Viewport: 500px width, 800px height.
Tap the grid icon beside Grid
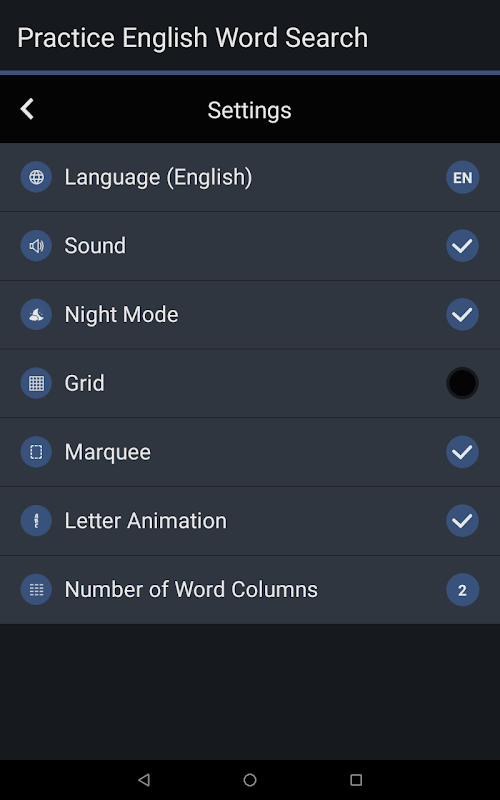point(36,383)
